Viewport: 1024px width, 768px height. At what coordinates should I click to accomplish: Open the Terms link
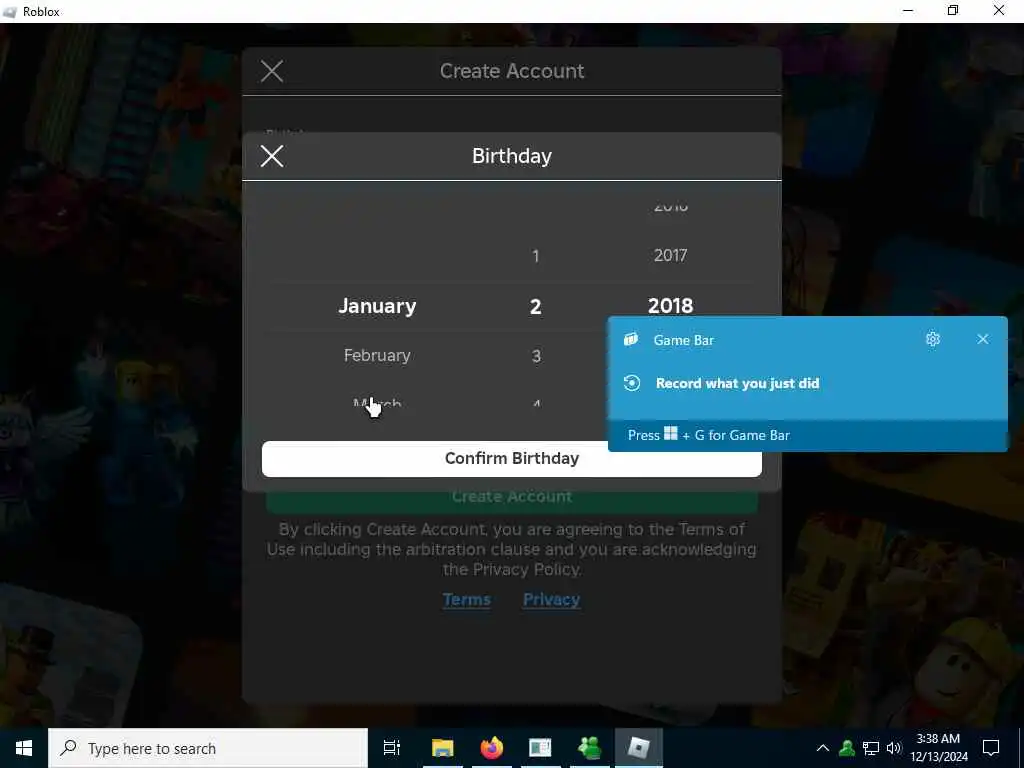click(x=466, y=600)
